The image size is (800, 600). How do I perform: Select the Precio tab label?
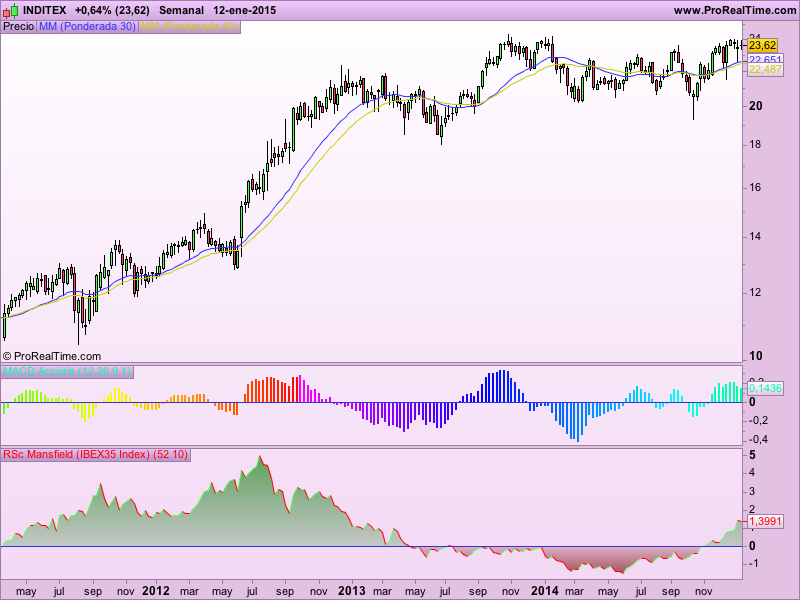(18, 26)
